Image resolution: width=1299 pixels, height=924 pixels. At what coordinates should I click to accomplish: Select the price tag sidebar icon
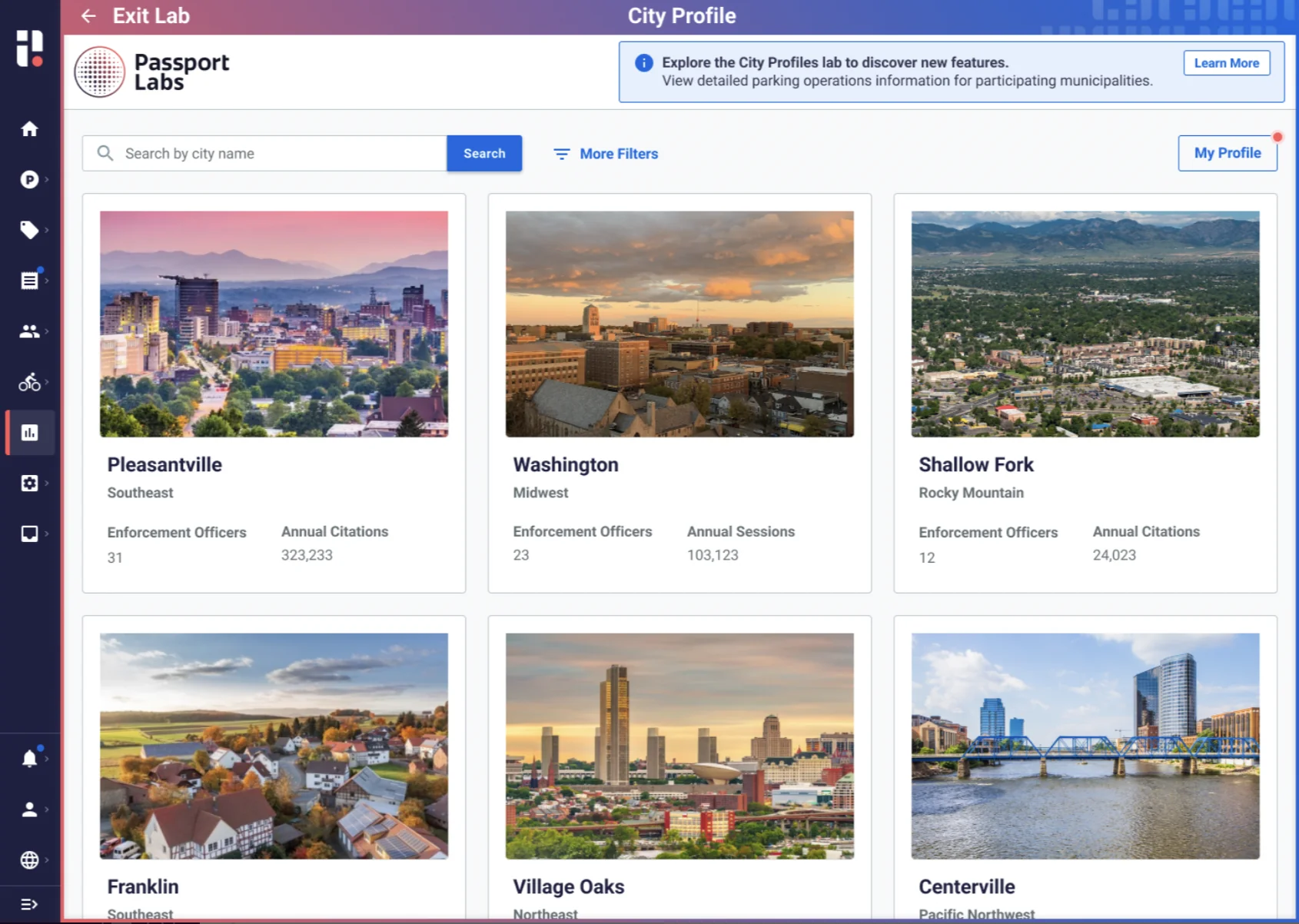[29, 230]
